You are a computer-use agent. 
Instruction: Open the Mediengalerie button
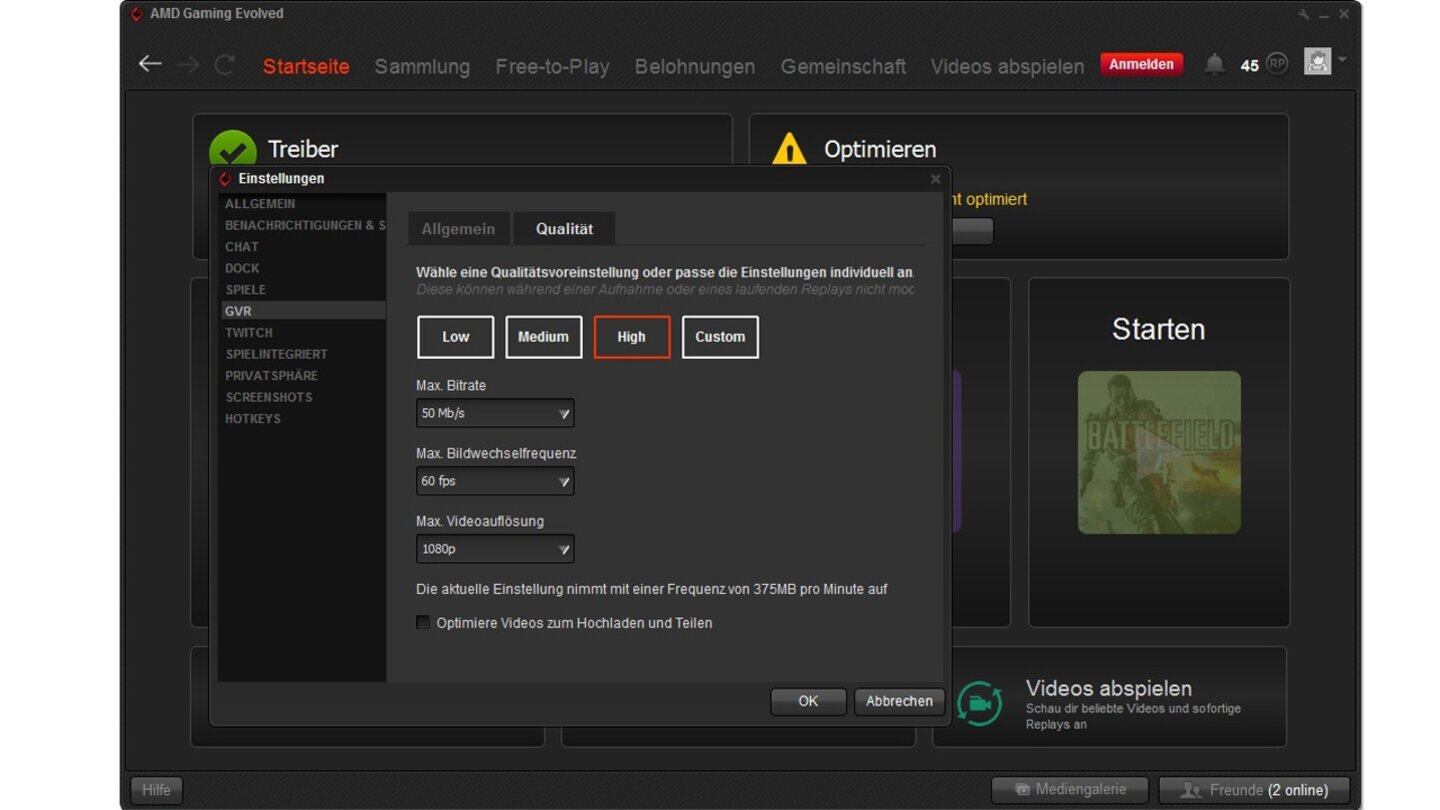coord(1070,790)
